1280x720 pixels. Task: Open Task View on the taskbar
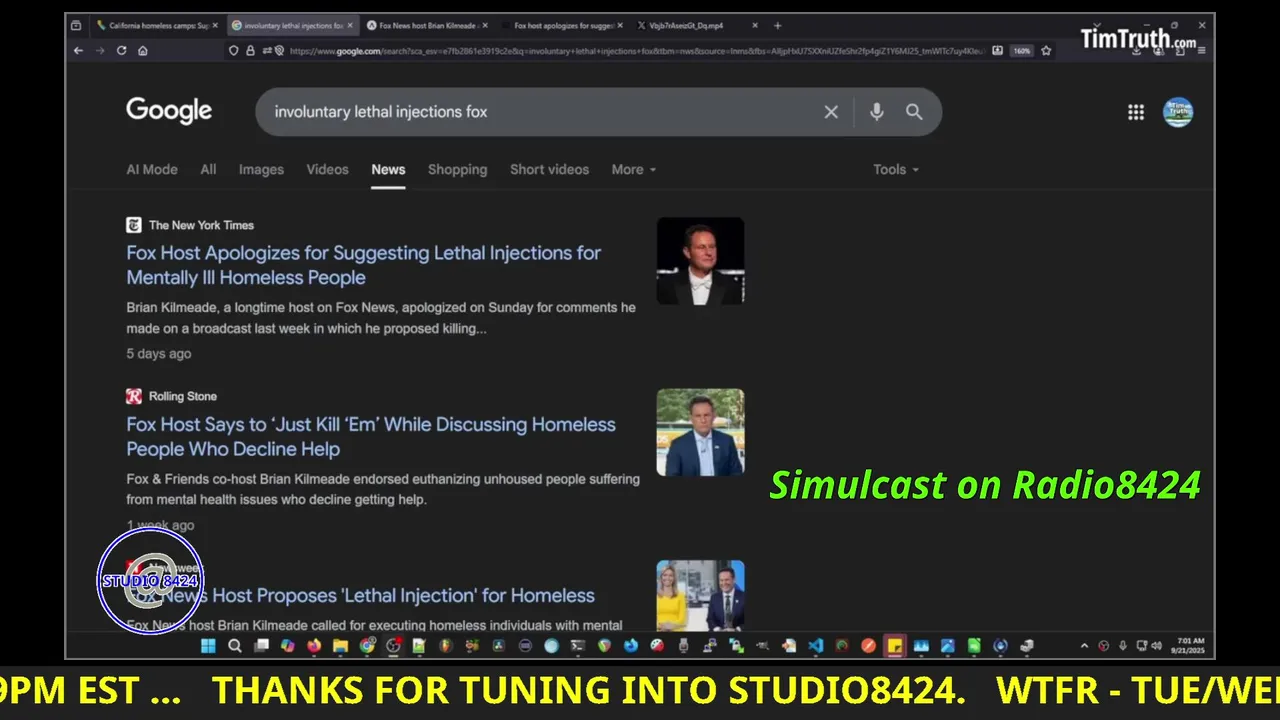(261, 646)
